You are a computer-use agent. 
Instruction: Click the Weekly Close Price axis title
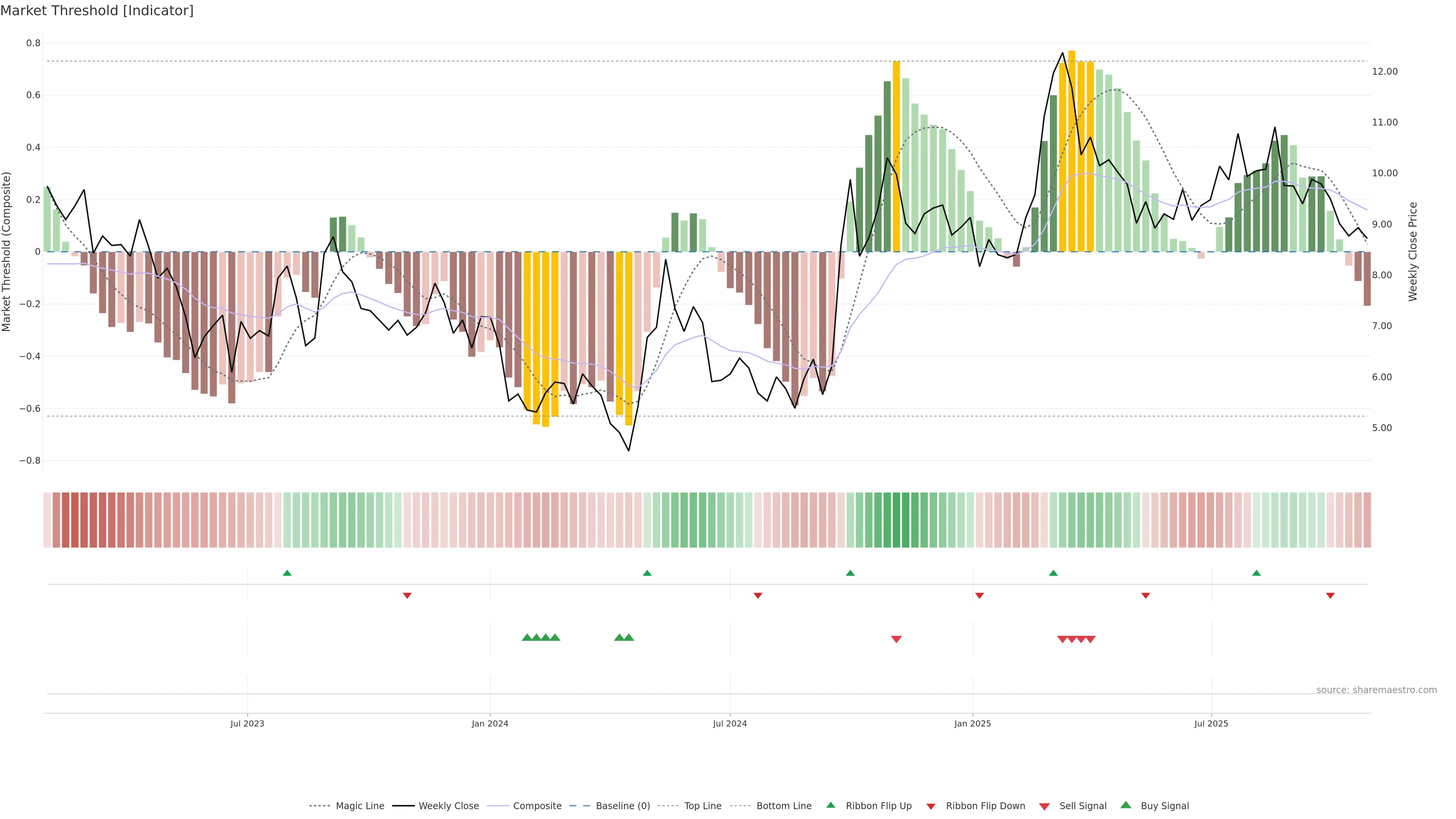(x=1413, y=251)
